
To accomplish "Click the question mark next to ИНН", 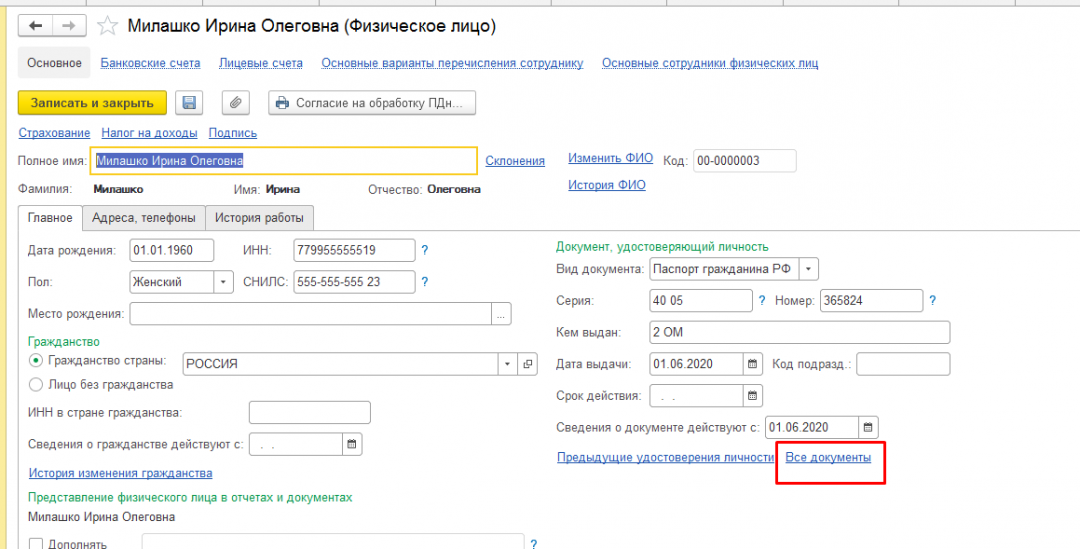I will (425, 250).
